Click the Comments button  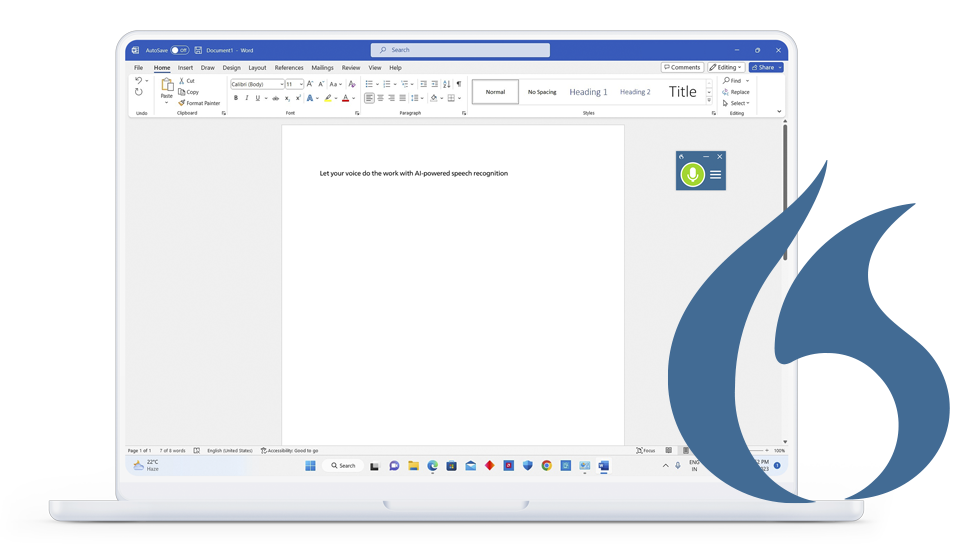(x=682, y=67)
